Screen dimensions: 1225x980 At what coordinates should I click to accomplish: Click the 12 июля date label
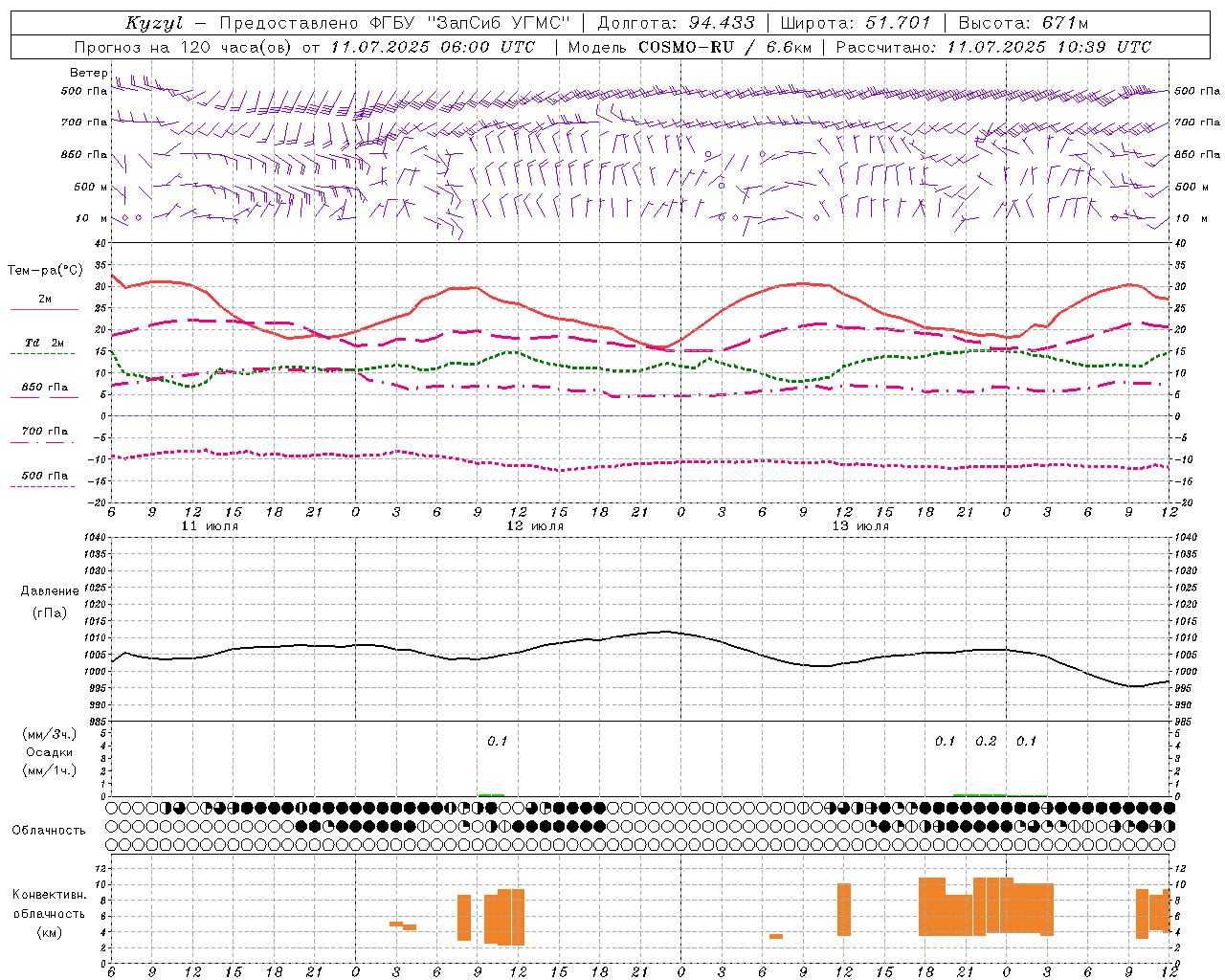point(535,526)
